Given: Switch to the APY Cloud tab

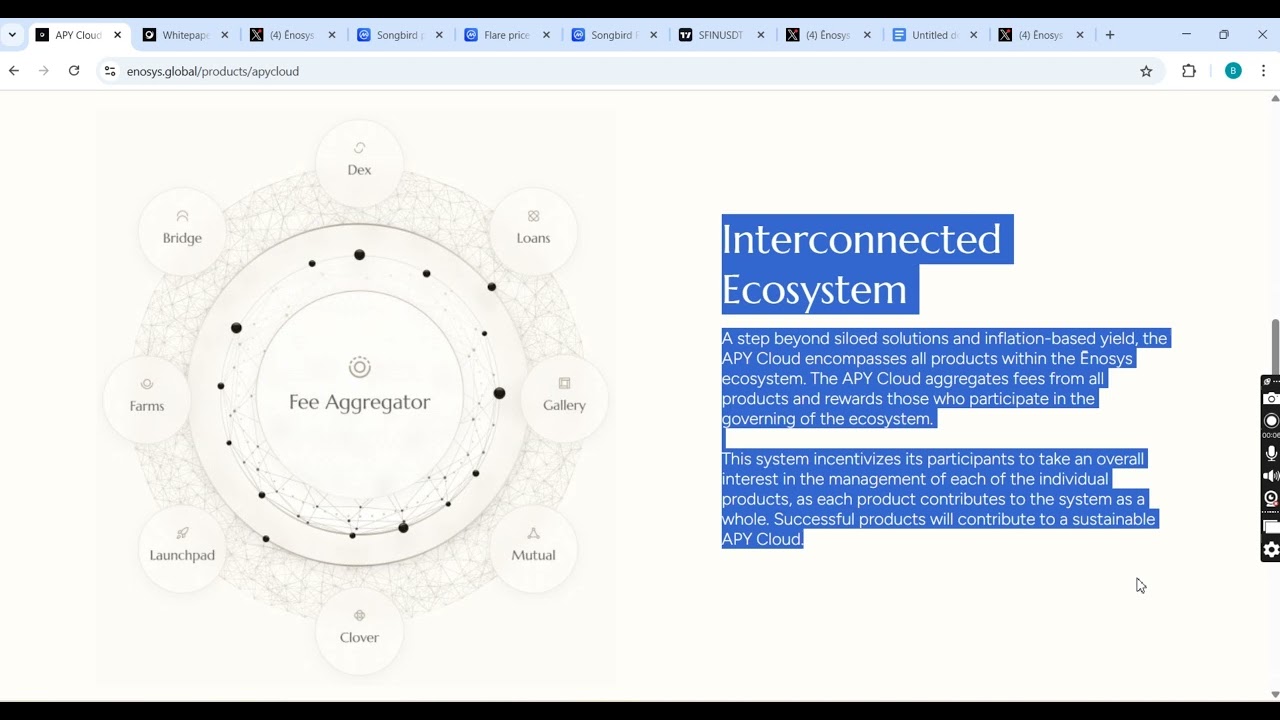Looking at the screenshot, I should (78, 35).
